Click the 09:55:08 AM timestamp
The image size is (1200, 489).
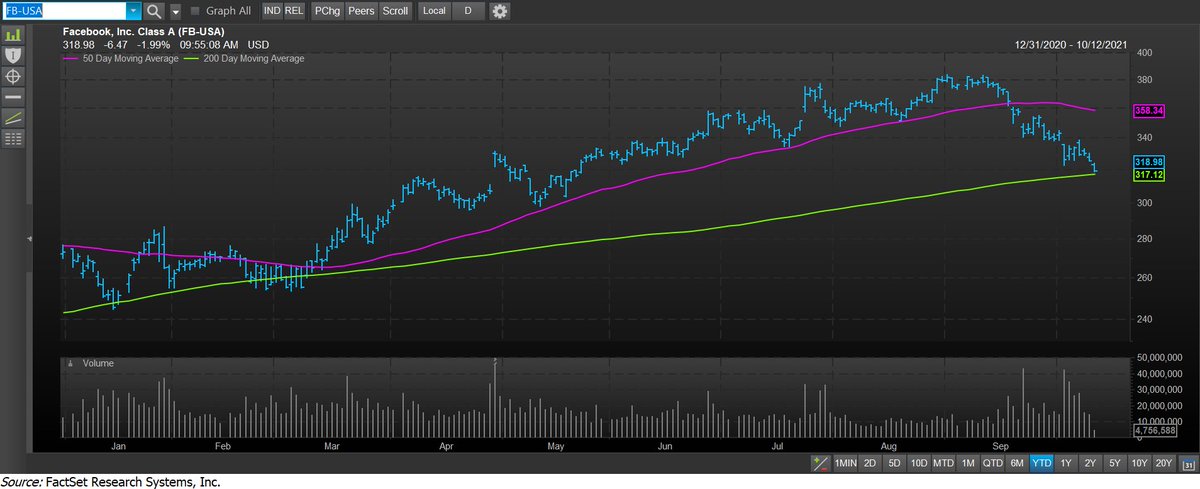[x=208, y=45]
